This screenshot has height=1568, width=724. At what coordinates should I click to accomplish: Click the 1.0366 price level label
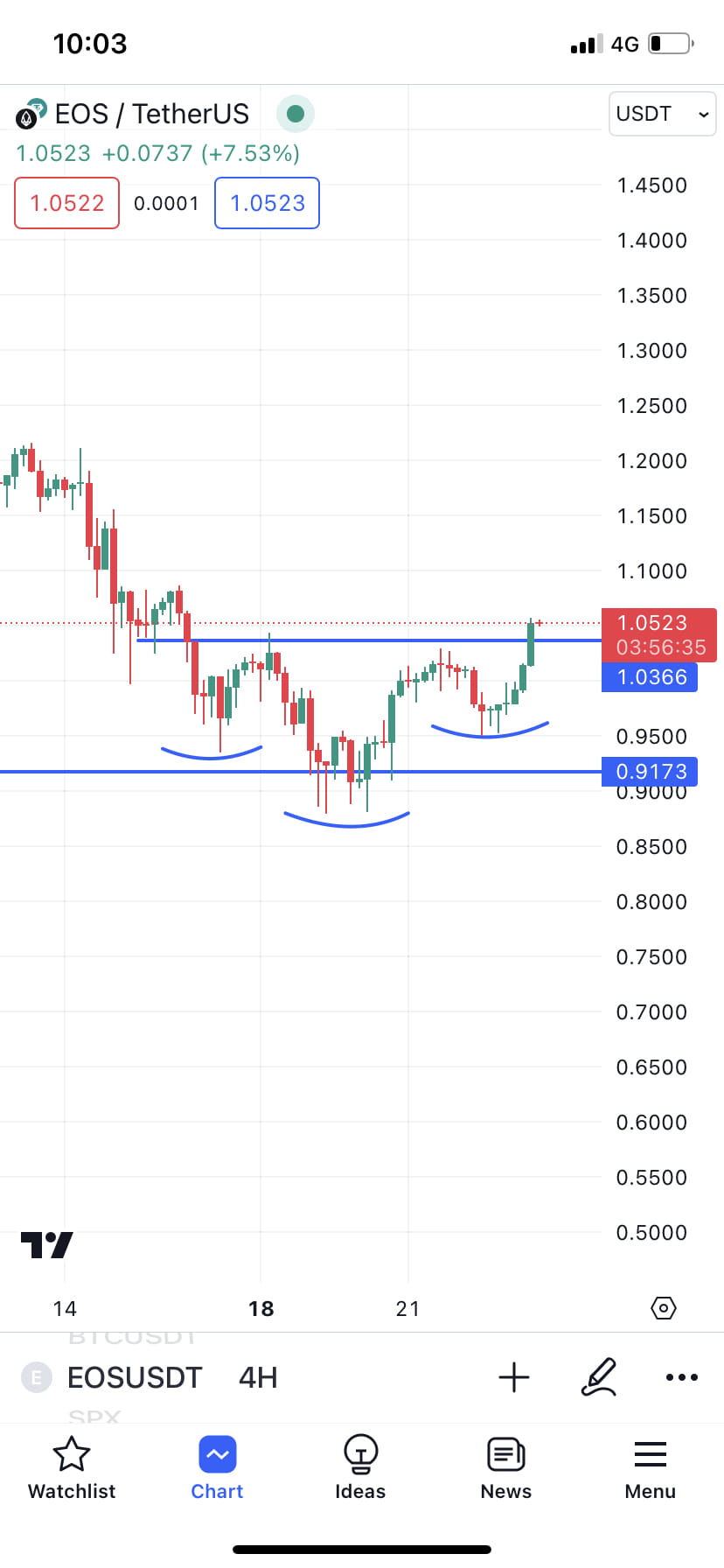pos(650,677)
